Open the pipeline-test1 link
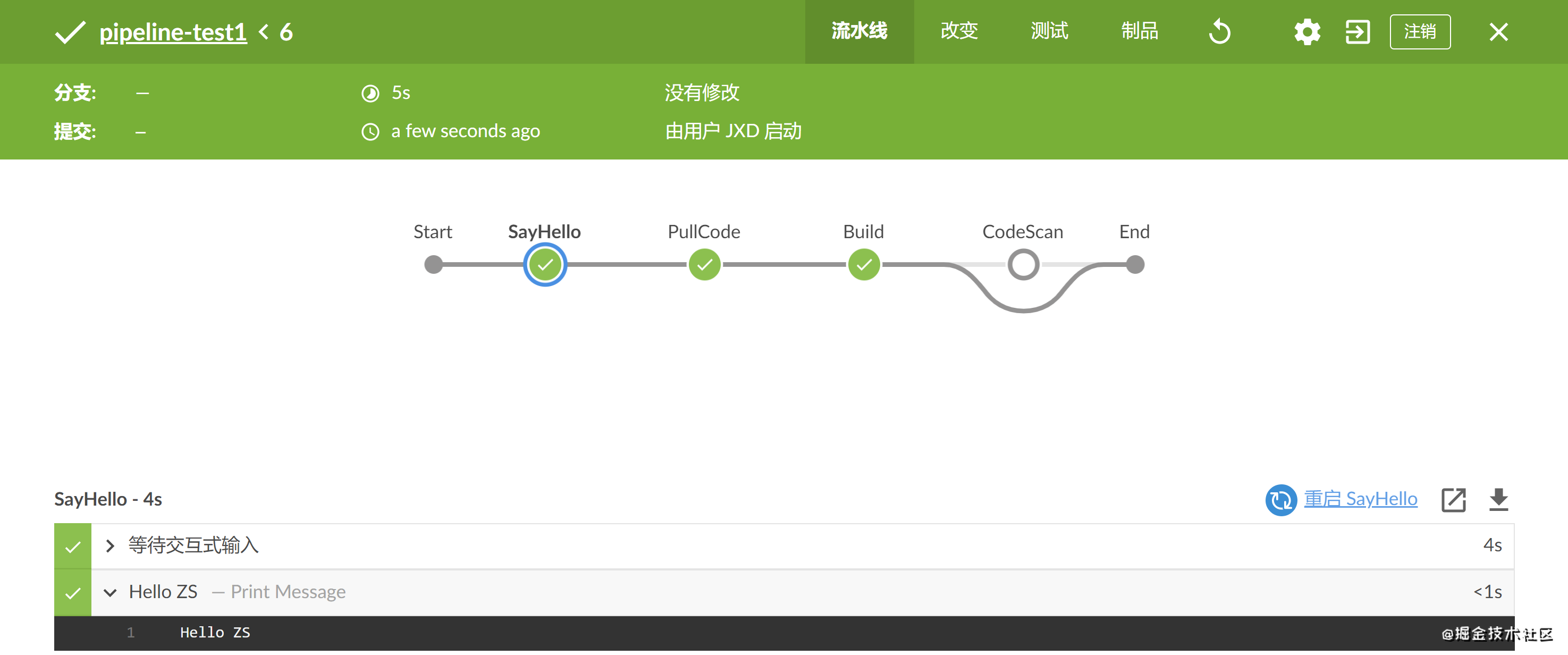 173,32
